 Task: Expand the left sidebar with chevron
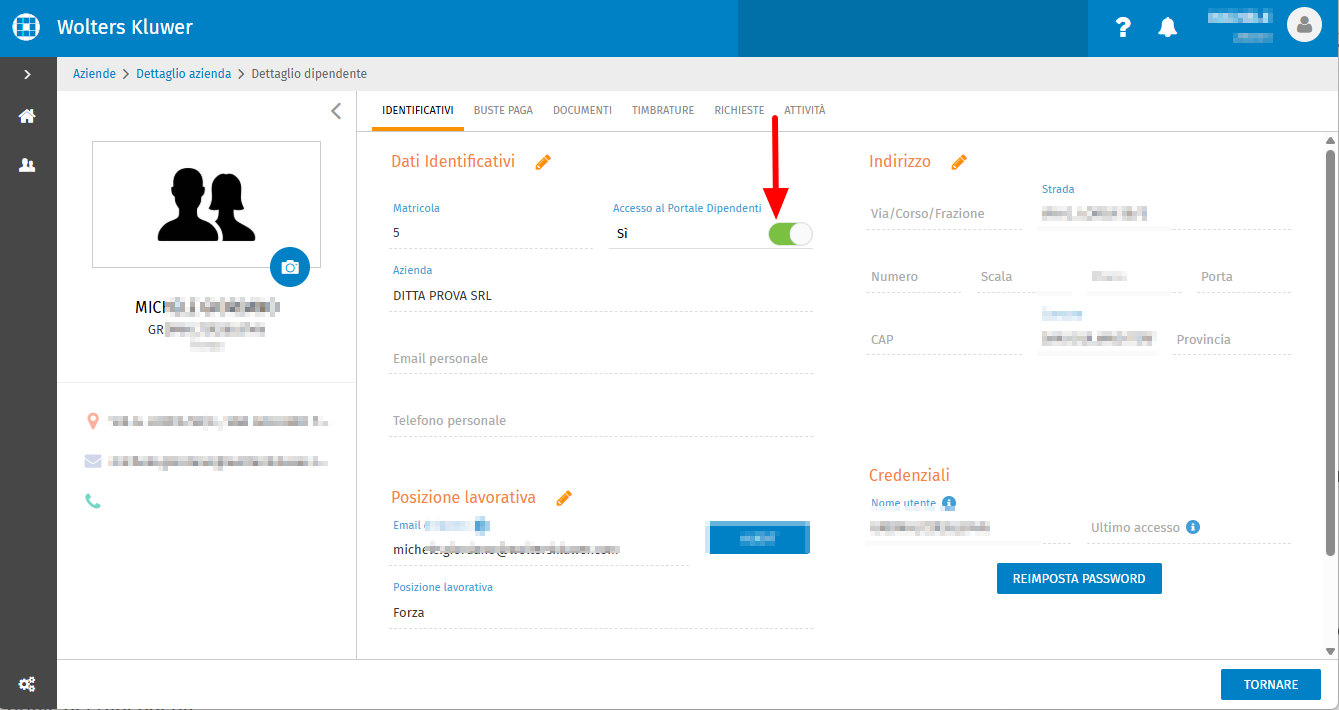click(x=27, y=74)
